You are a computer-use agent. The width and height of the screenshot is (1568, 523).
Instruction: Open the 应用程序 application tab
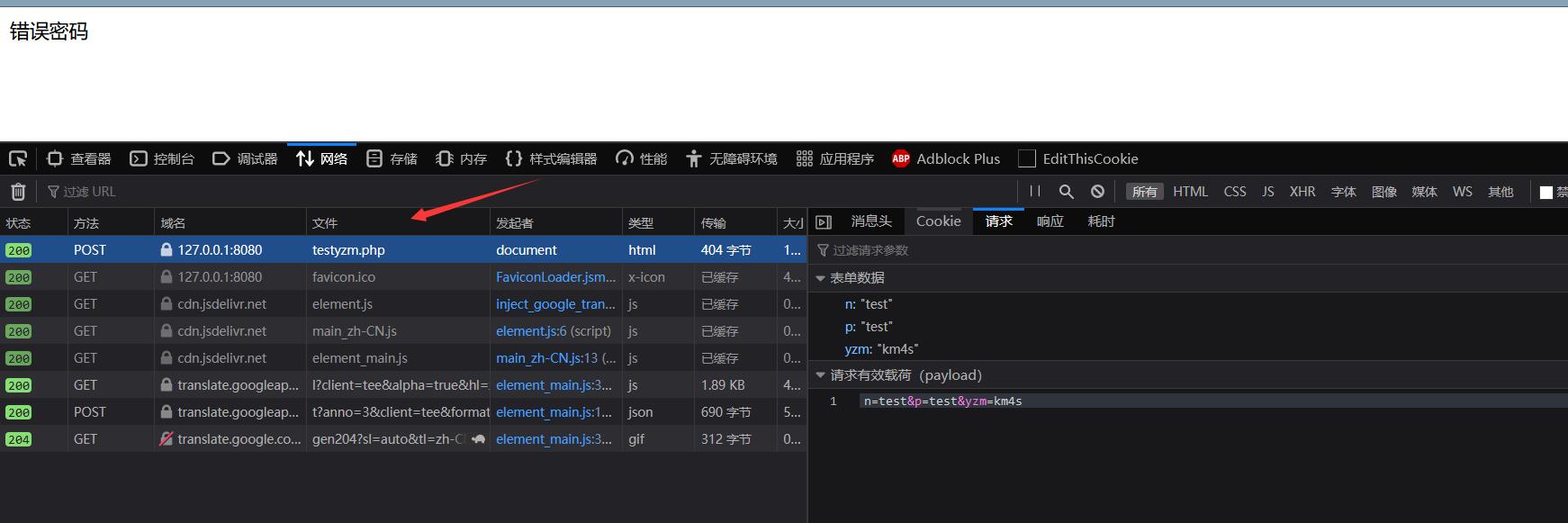834,159
